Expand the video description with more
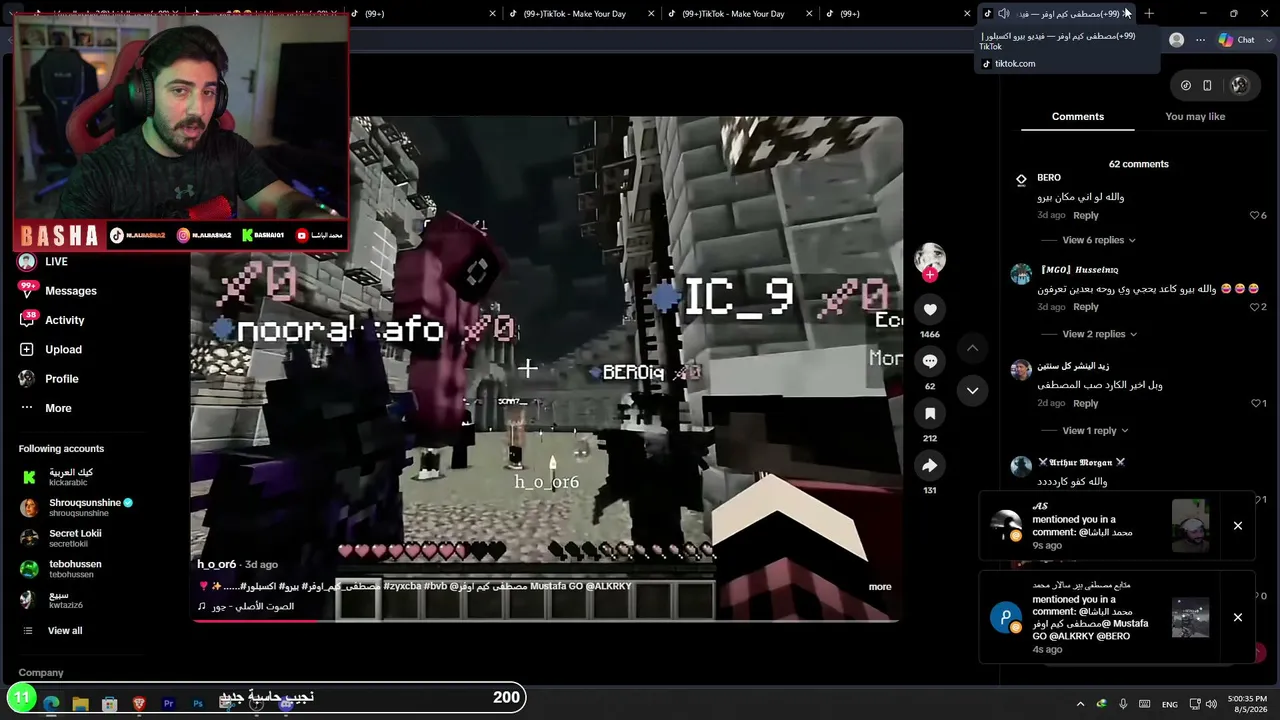Image resolution: width=1280 pixels, height=720 pixels. pyautogui.click(x=880, y=587)
